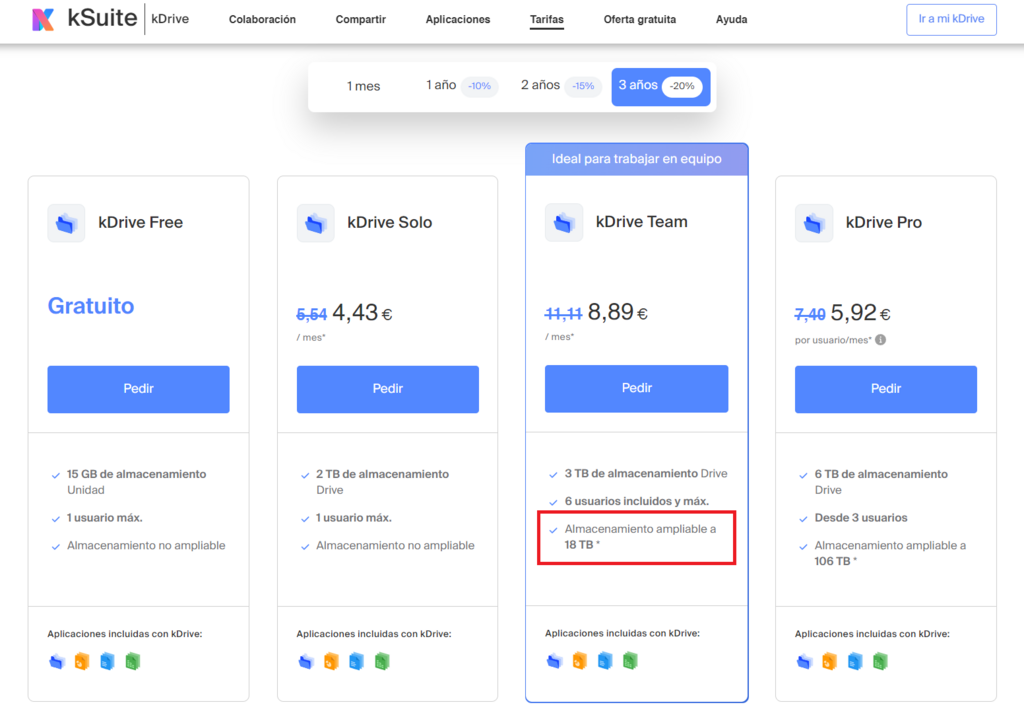
Task: Open the Compartir menu
Action: point(360,20)
